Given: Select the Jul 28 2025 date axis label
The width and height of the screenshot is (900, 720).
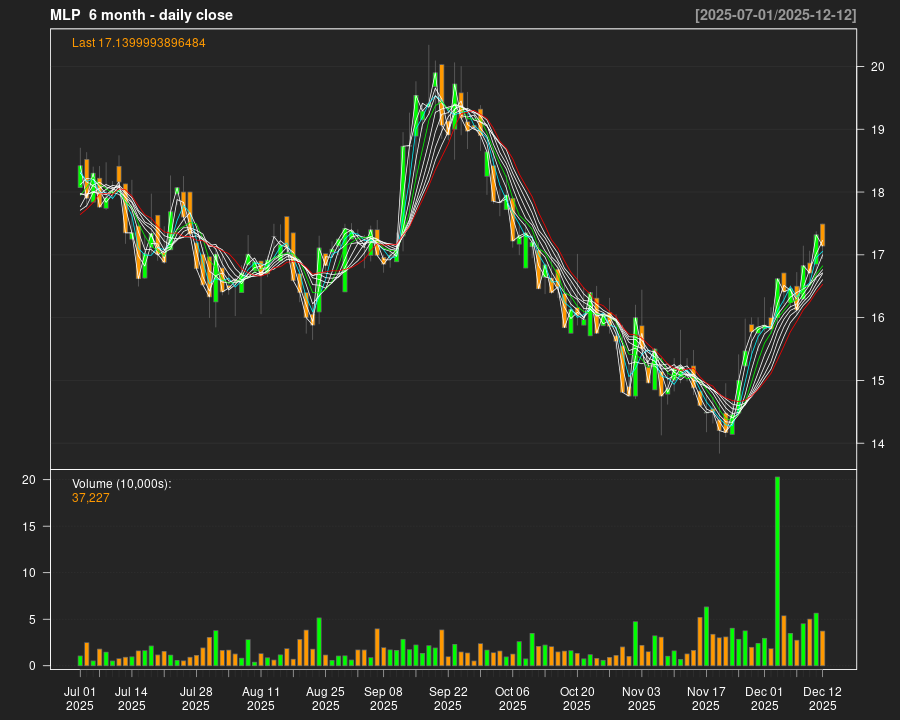Looking at the screenshot, I should click(x=196, y=698).
